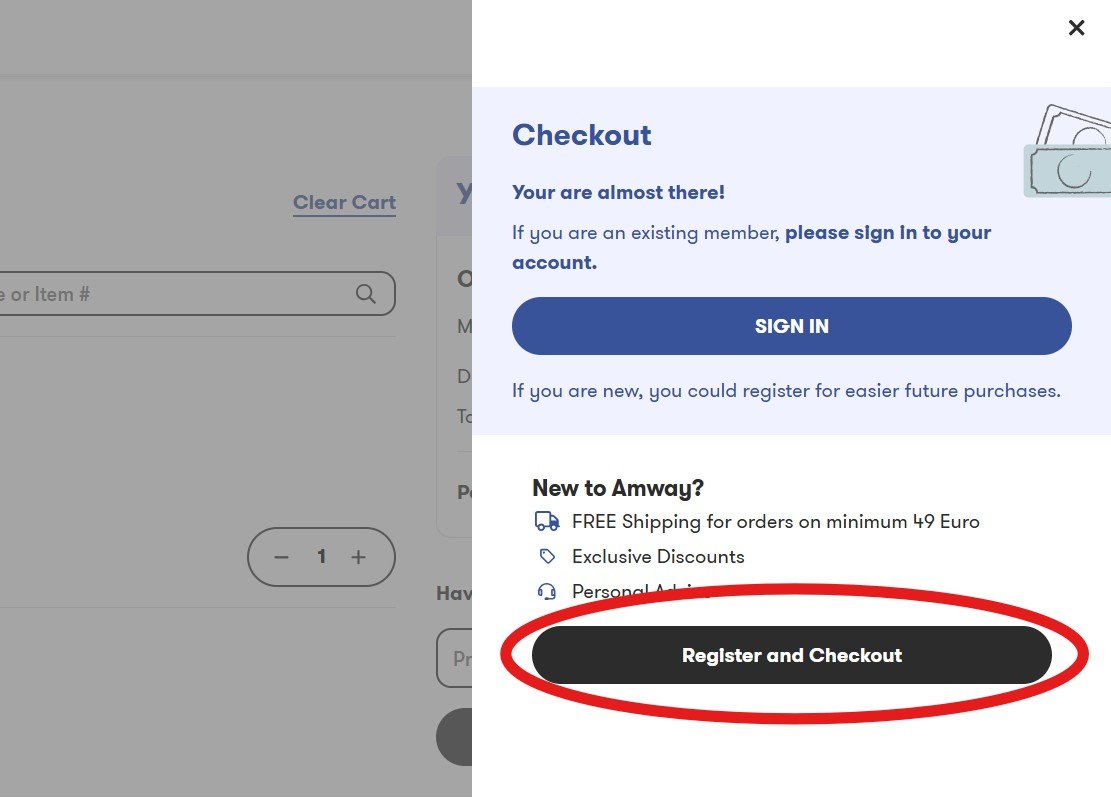Click the FREE Shipping benefit text
This screenshot has height=797, width=1111.
coord(776,522)
